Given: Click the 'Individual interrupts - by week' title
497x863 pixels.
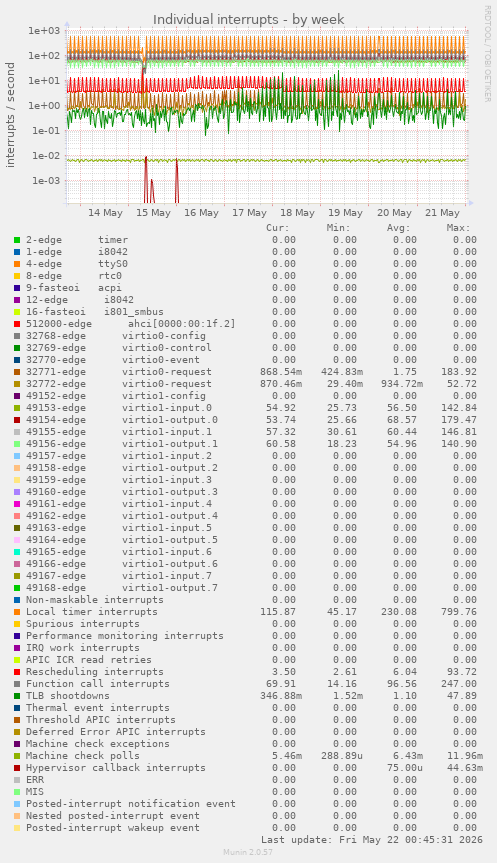Looking at the screenshot, I should coord(249,20).
